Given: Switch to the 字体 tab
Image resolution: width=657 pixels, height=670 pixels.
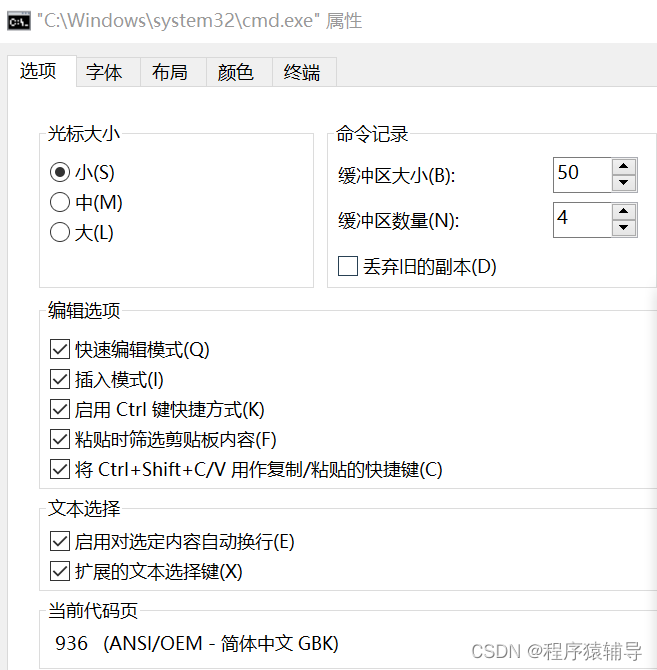Looking at the screenshot, I should [104, 73].
